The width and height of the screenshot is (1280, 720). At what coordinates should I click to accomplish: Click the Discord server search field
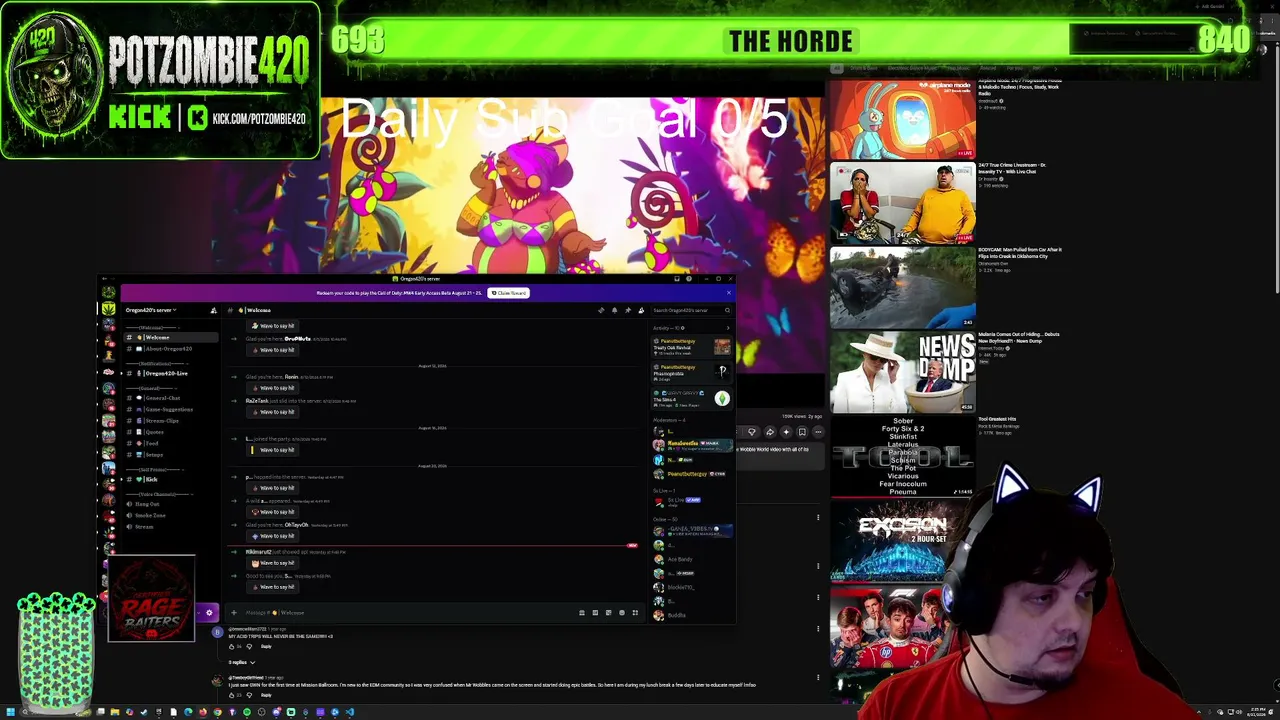click(x=691, y=310)
